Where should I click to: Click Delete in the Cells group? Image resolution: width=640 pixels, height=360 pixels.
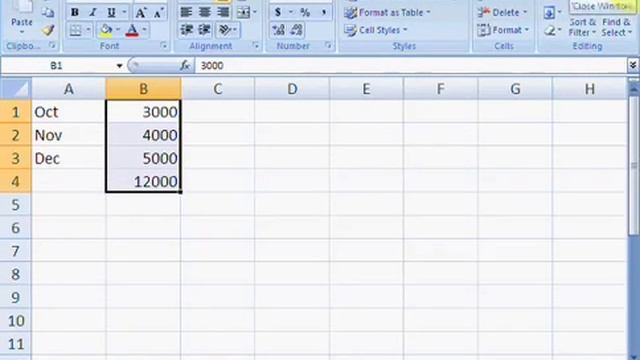pos(502,13)
